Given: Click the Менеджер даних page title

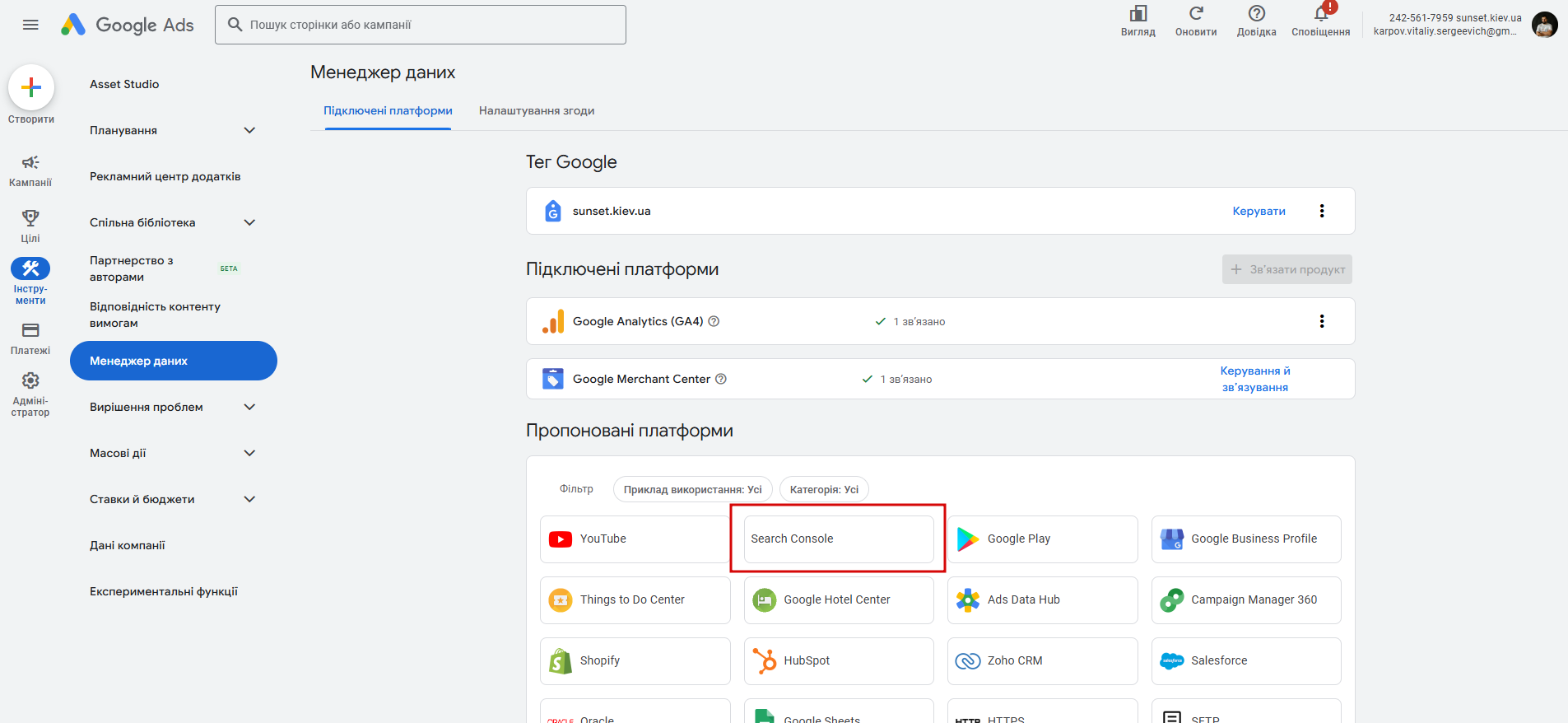Looking at the screenshot, I should point(383,72).
